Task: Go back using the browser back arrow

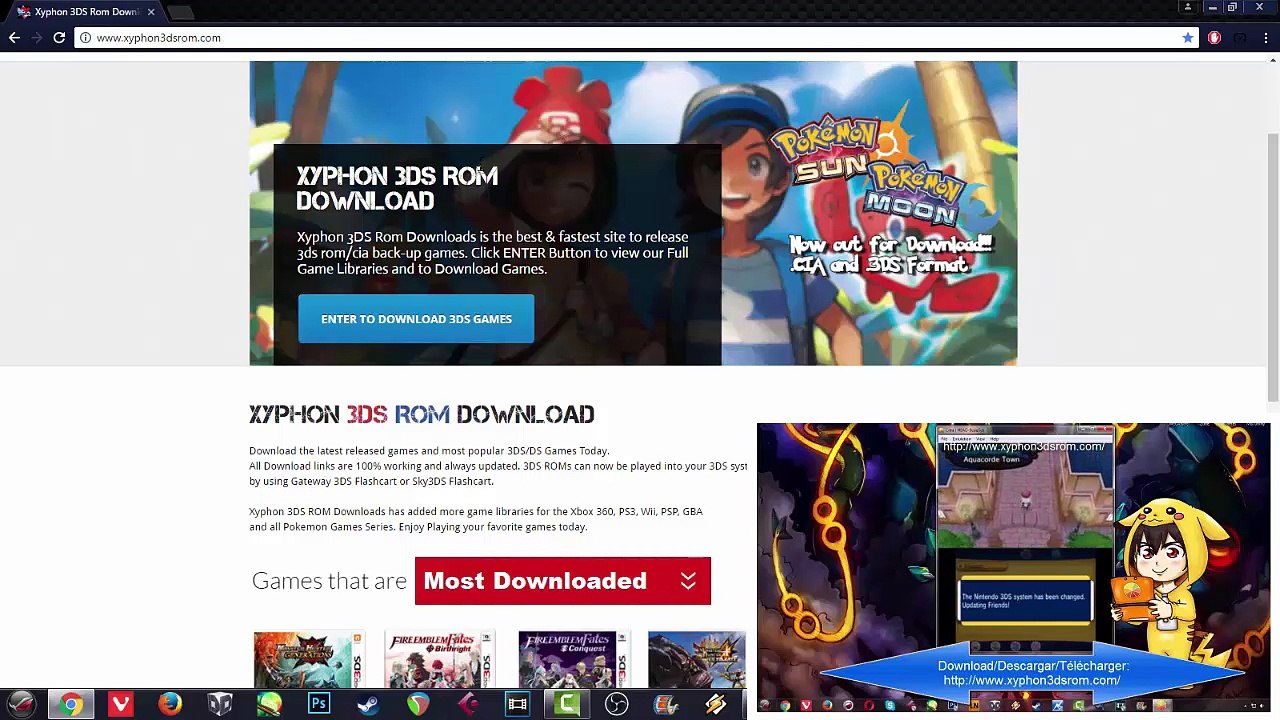Action: point(14,38)
